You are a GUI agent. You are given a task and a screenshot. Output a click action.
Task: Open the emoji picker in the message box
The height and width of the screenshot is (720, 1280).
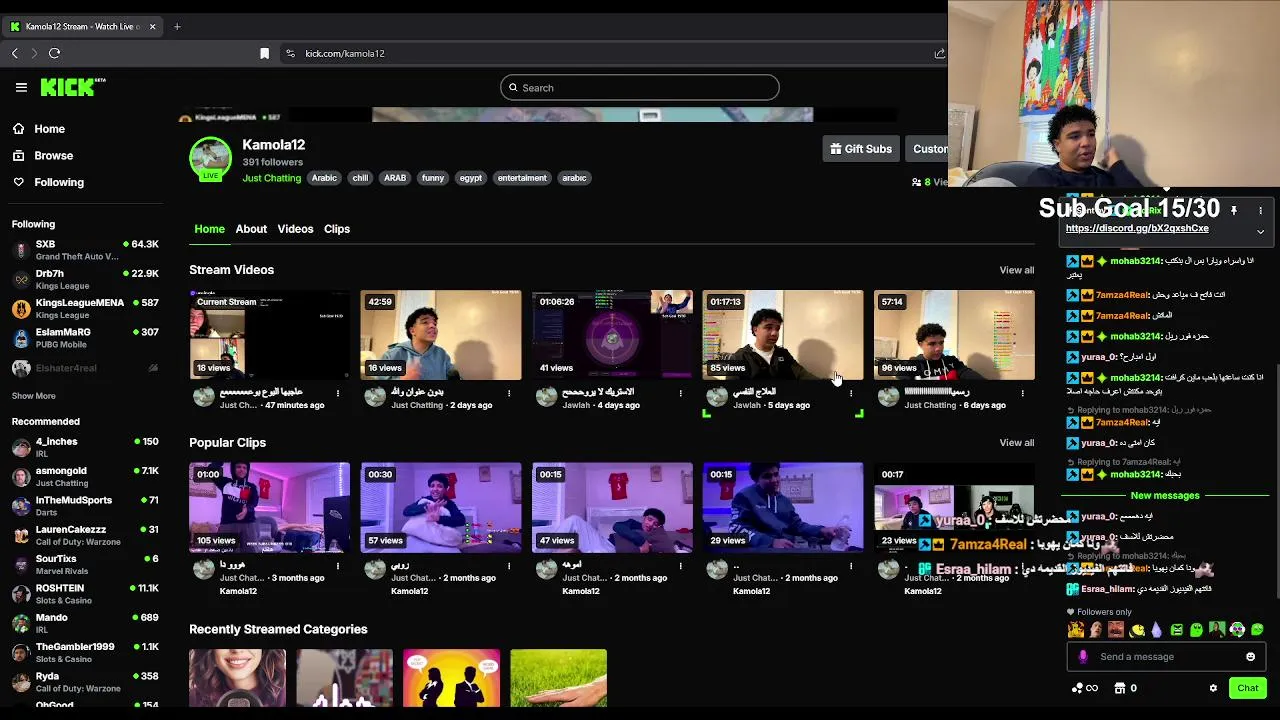[x=1250, y=657]
